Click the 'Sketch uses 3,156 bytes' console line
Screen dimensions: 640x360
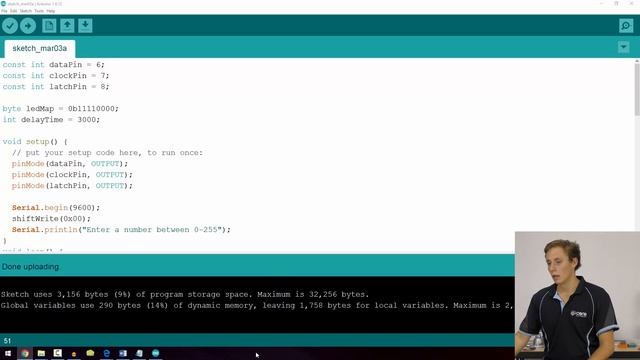(185, 294)
